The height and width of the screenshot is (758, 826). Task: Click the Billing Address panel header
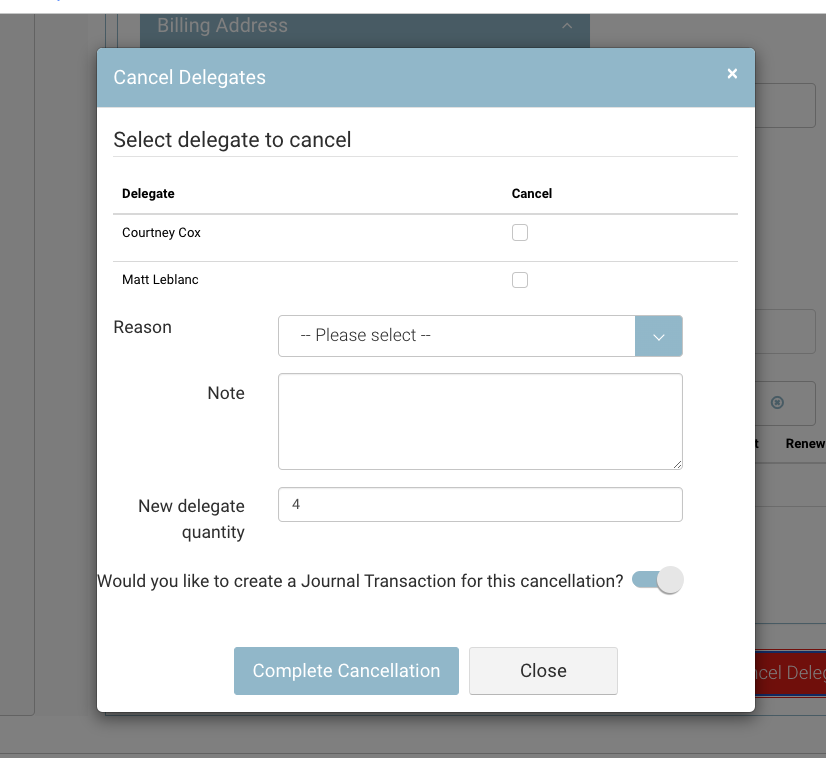300,26
